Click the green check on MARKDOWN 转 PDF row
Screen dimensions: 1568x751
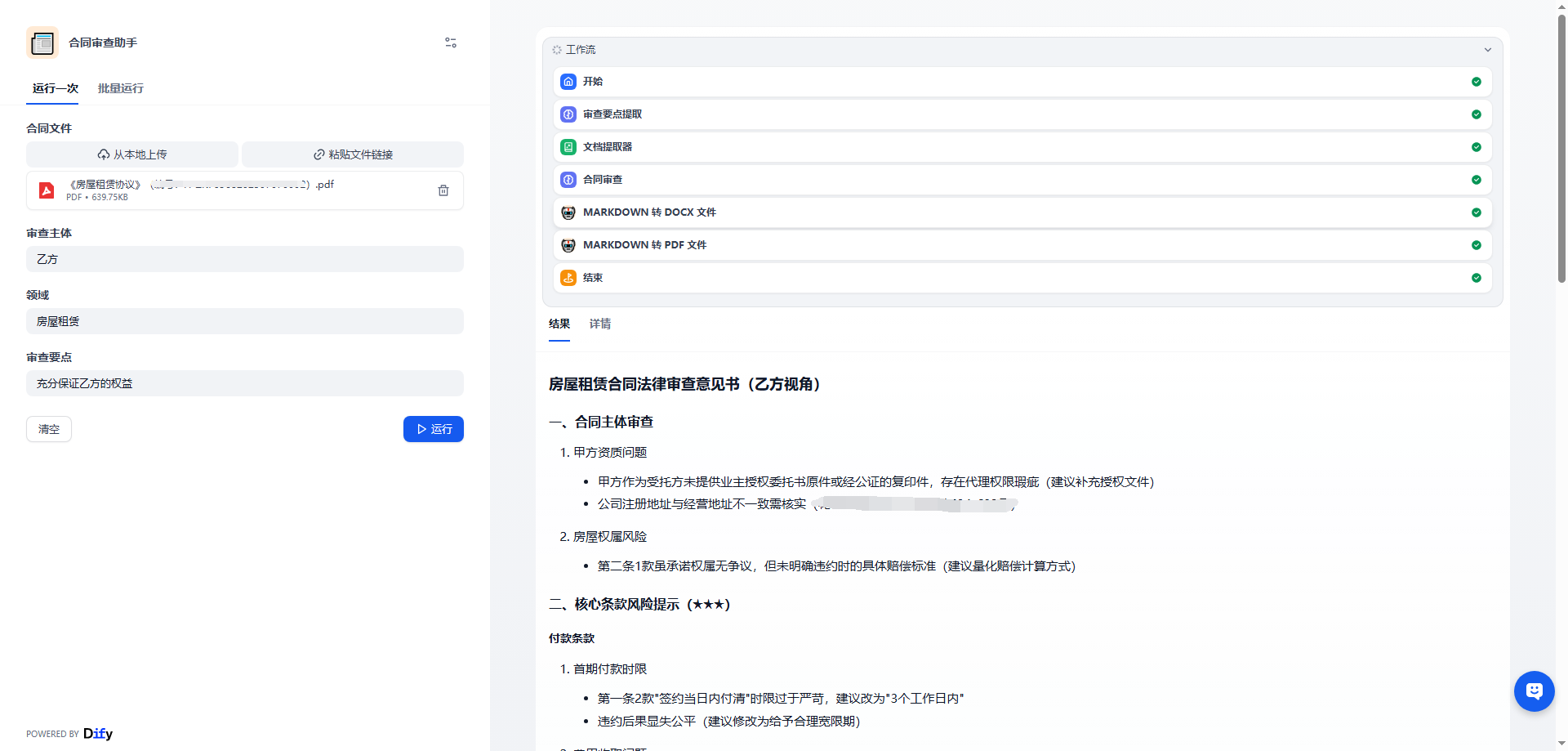tap(1477, 245)
